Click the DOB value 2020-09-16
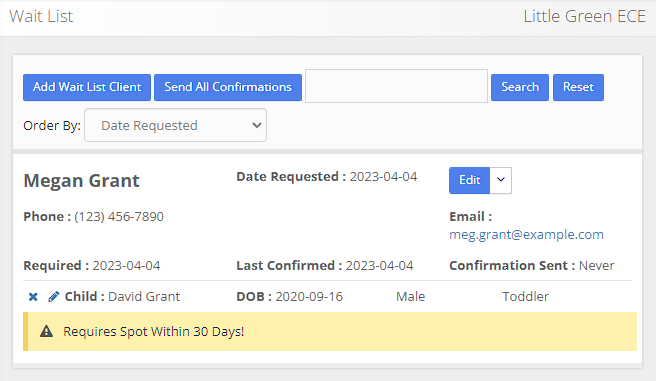This screenshot has height=381, width=656. 309,297
